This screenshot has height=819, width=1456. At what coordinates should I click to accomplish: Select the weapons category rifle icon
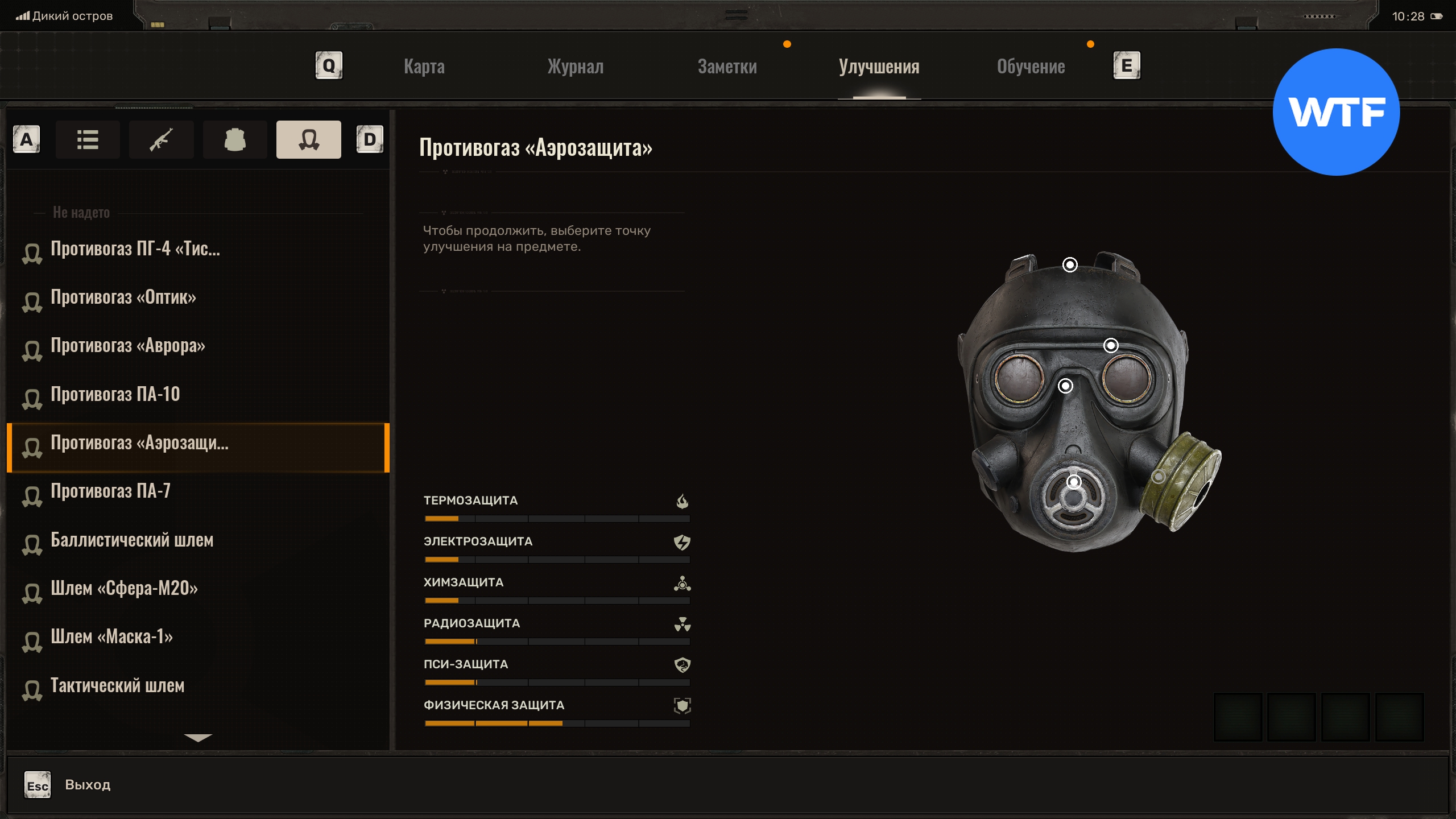tap(161, 139)
